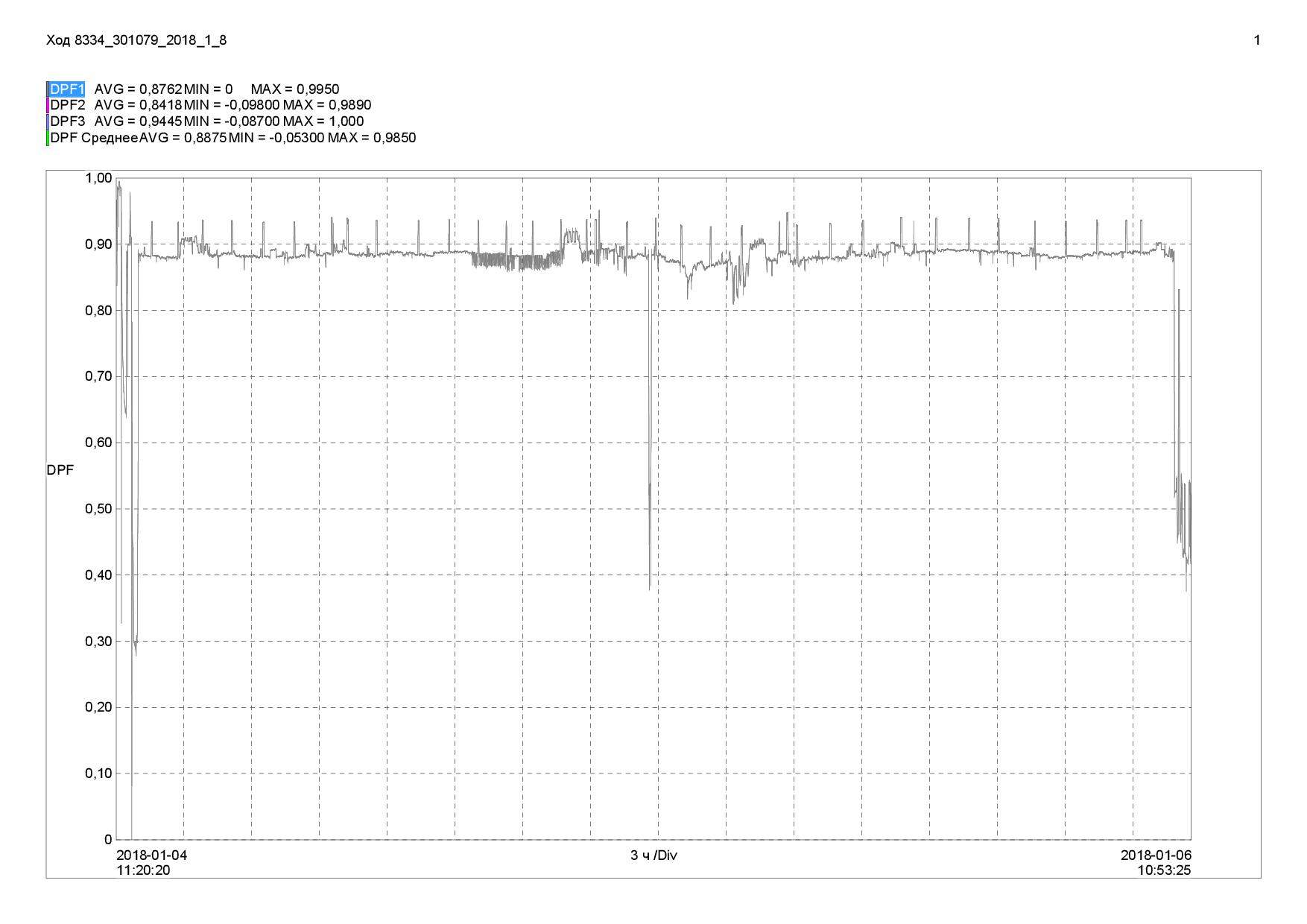Click the end date 2018-01-06 label

coord(1156,855)
